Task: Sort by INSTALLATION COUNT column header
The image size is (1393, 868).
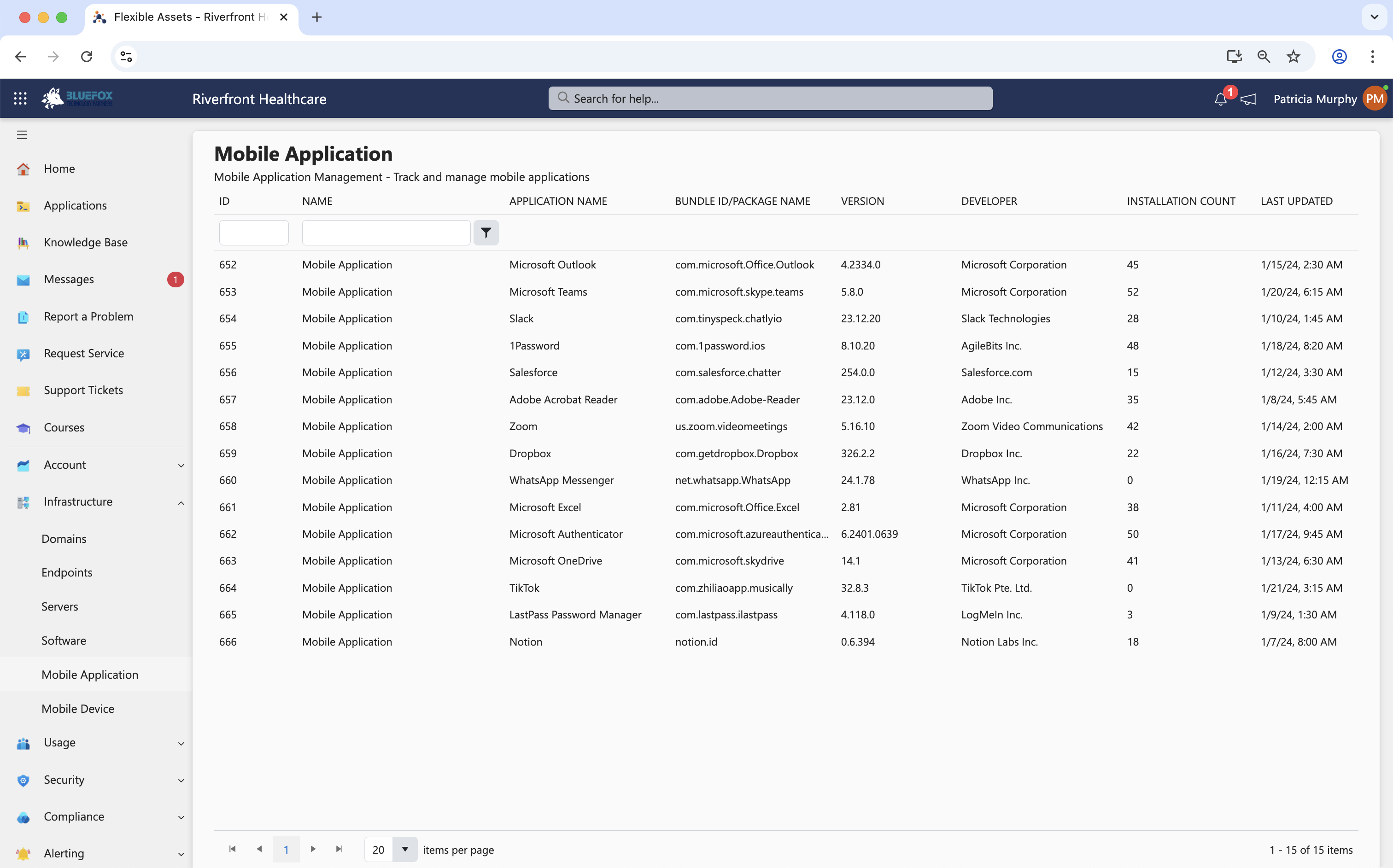Action: (x=1181, y=202)
